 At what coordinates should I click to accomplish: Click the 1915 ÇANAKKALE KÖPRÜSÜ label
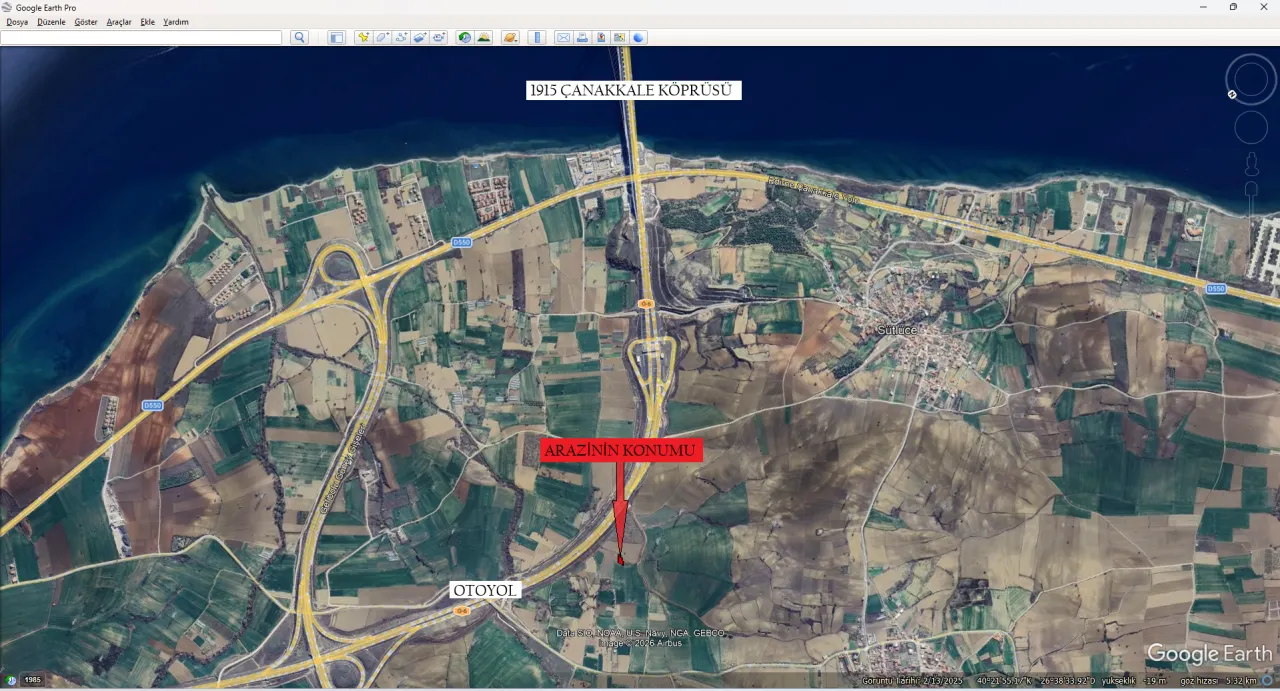[634, 90]
